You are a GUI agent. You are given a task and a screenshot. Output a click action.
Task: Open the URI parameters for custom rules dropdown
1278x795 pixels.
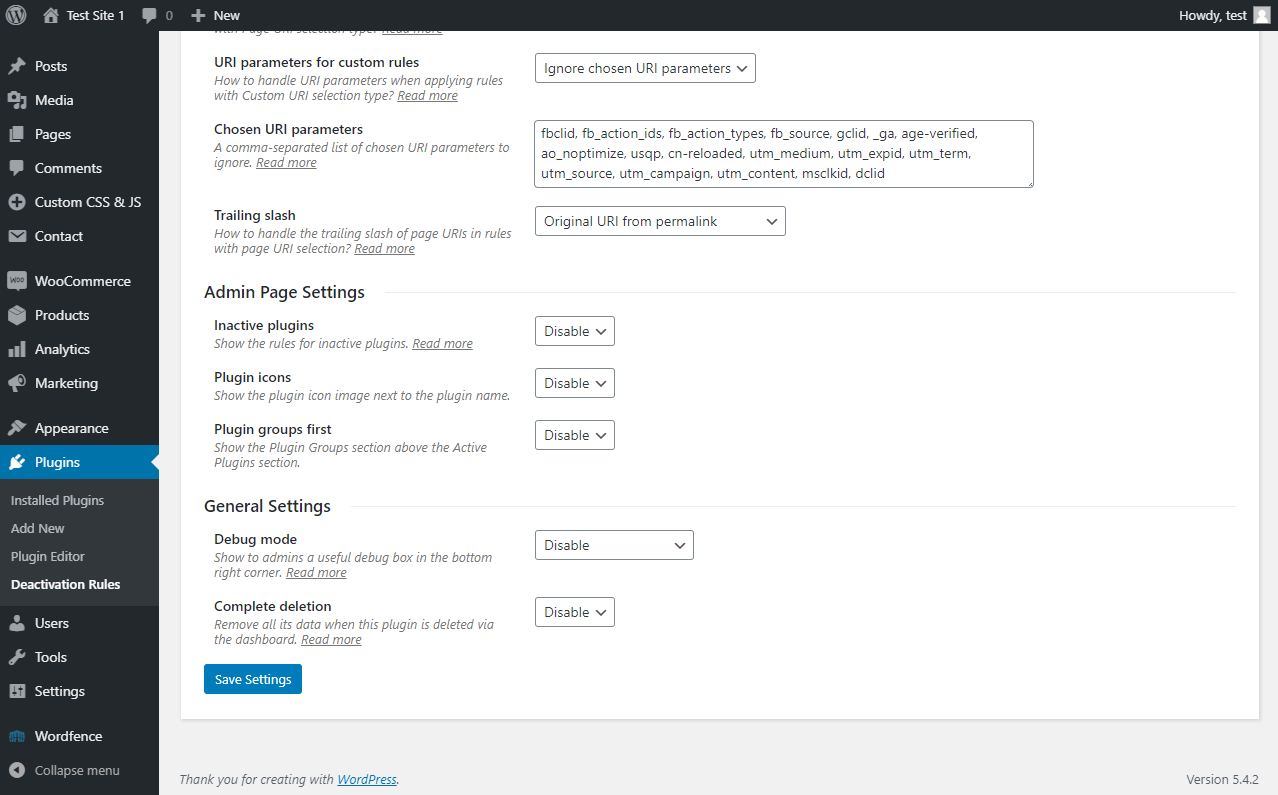pyautogui.click(x=645, y=68)
